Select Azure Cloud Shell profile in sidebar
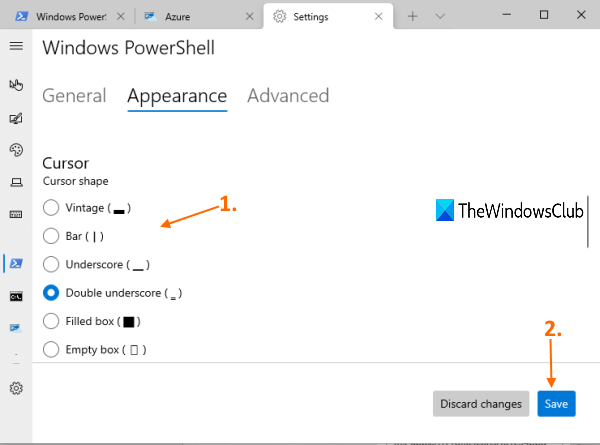The height and width of the screenshot is (445, 600). pos(16,328)
